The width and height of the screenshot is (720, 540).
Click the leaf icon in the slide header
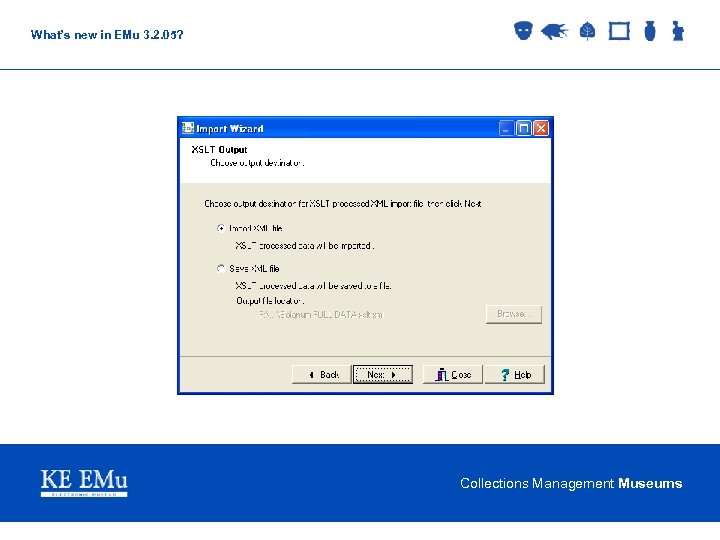coord(587,32)
